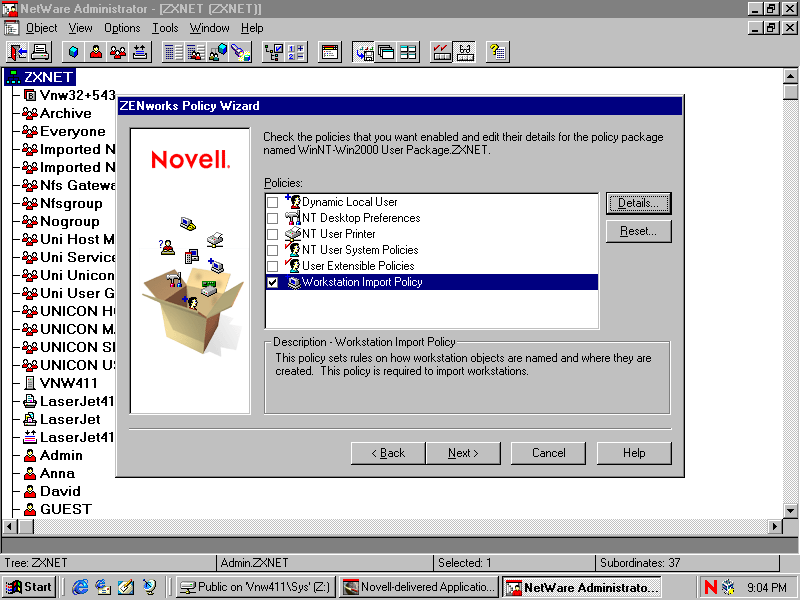Select the Workstation Import Policy row text
Image resolution: width=800 pixels, height=600 pixels.
pyautogui.click(x=362, y=282)
